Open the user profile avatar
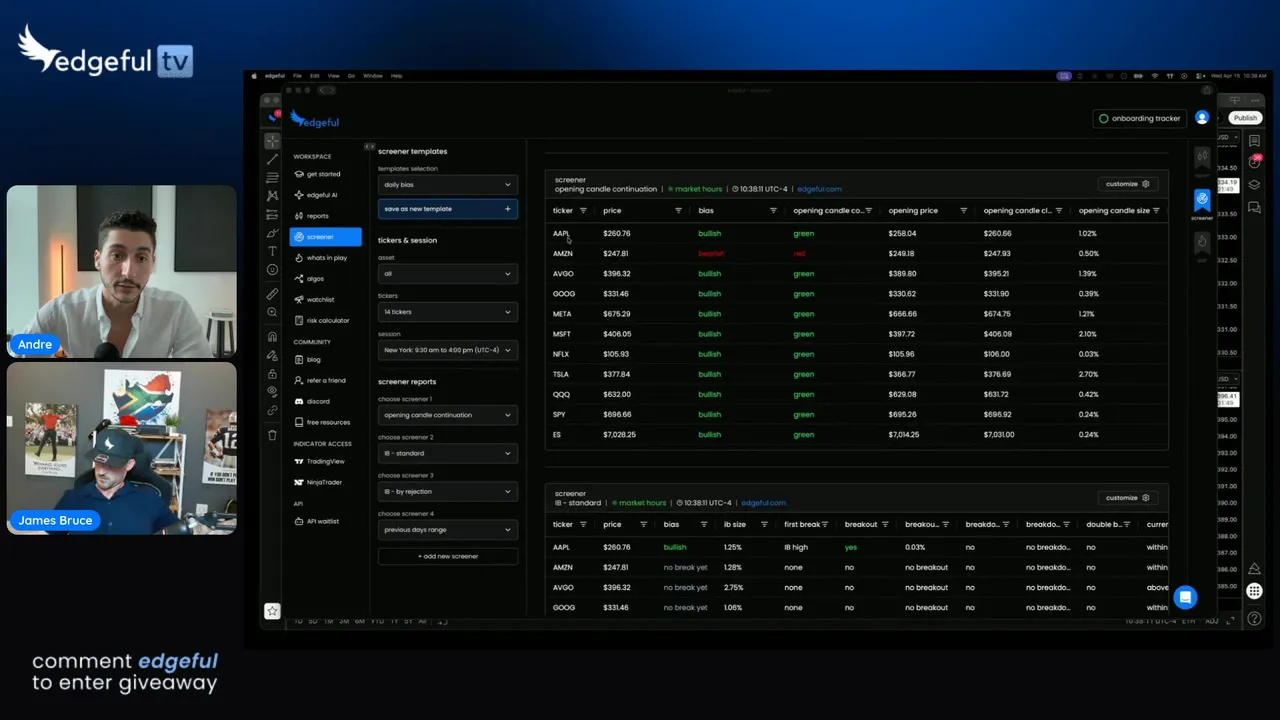 (1202, 118)
